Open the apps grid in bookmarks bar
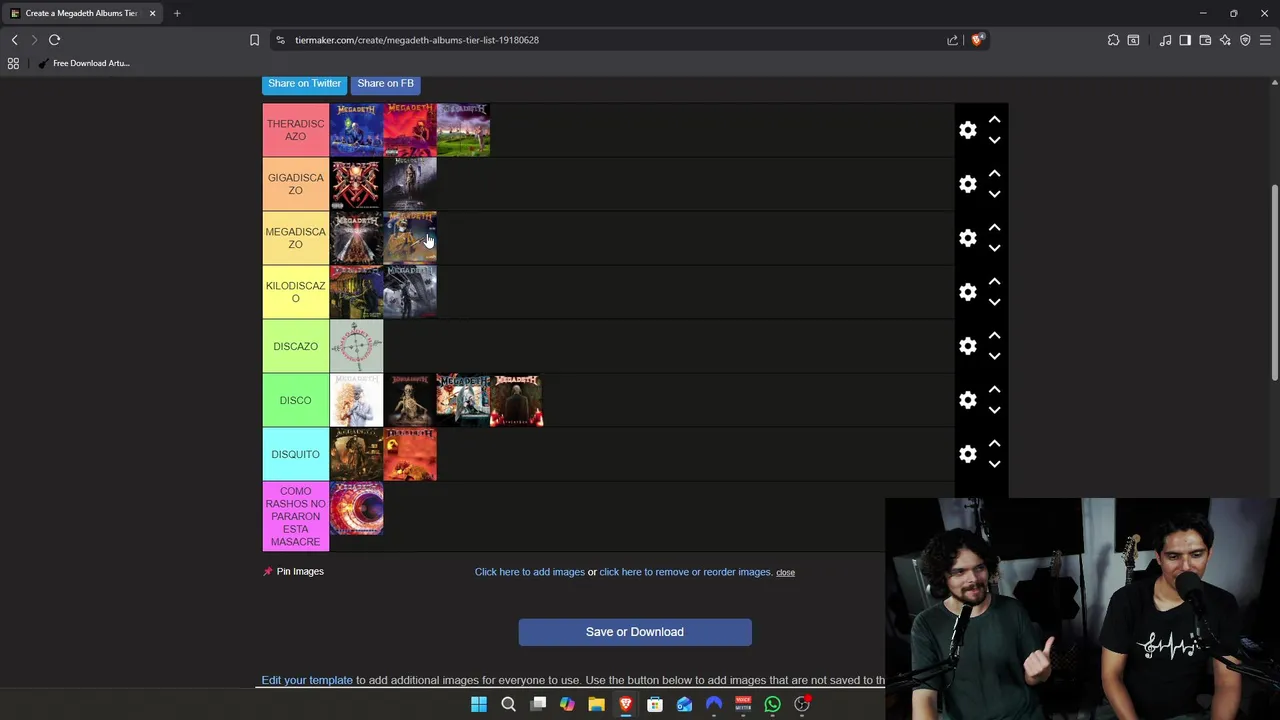1280x720 pixels. [13, 63]
